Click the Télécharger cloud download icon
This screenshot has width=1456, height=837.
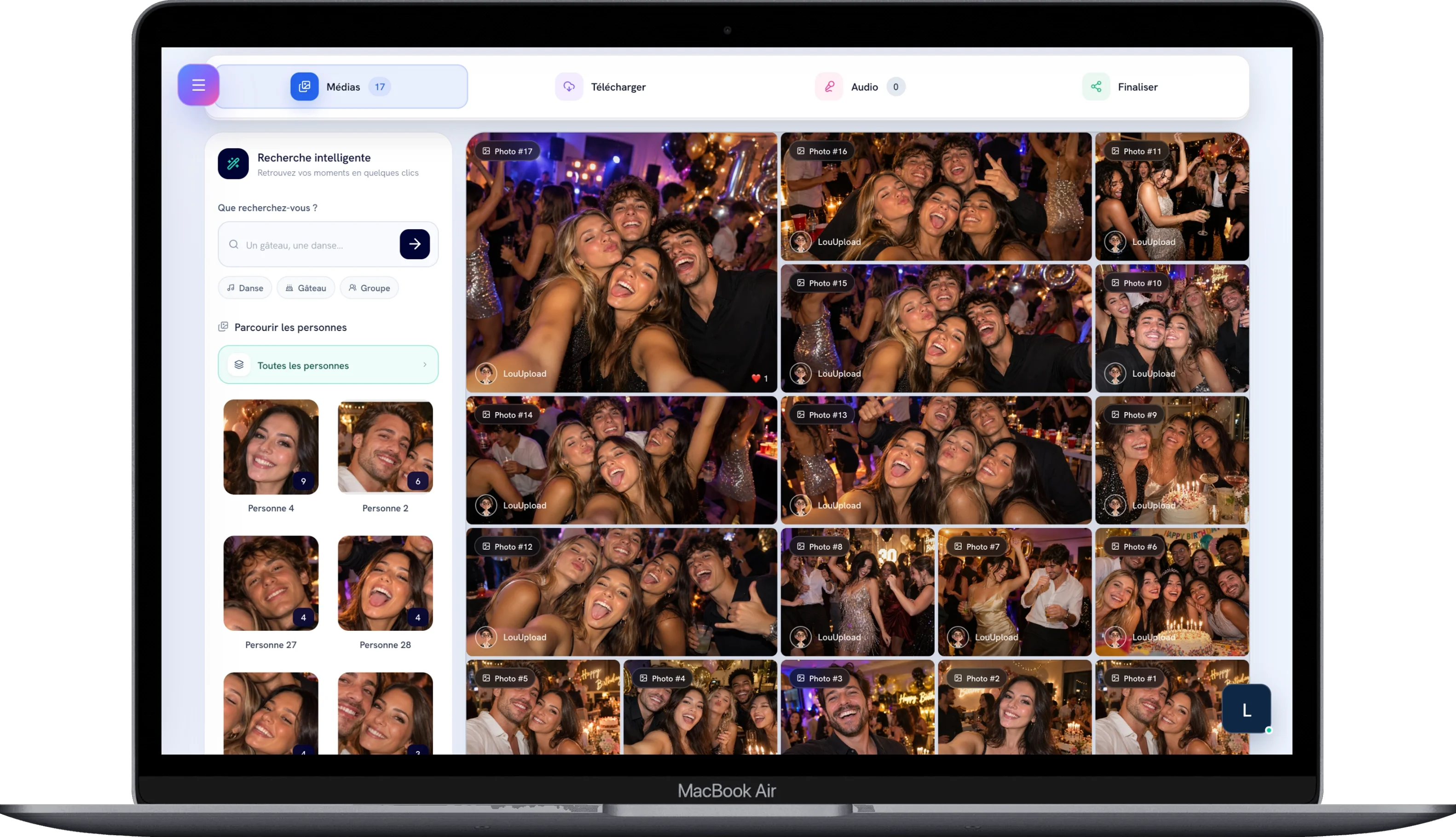569,87
